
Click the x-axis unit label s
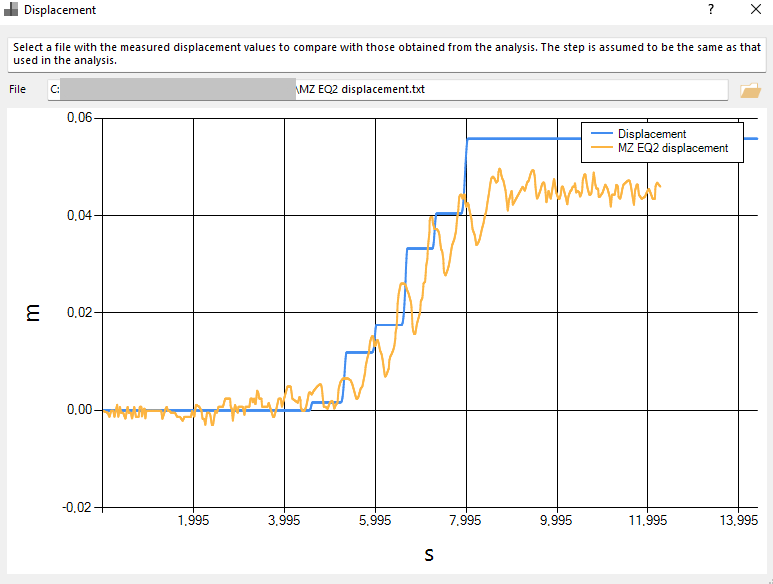click(x=429, y=555)
